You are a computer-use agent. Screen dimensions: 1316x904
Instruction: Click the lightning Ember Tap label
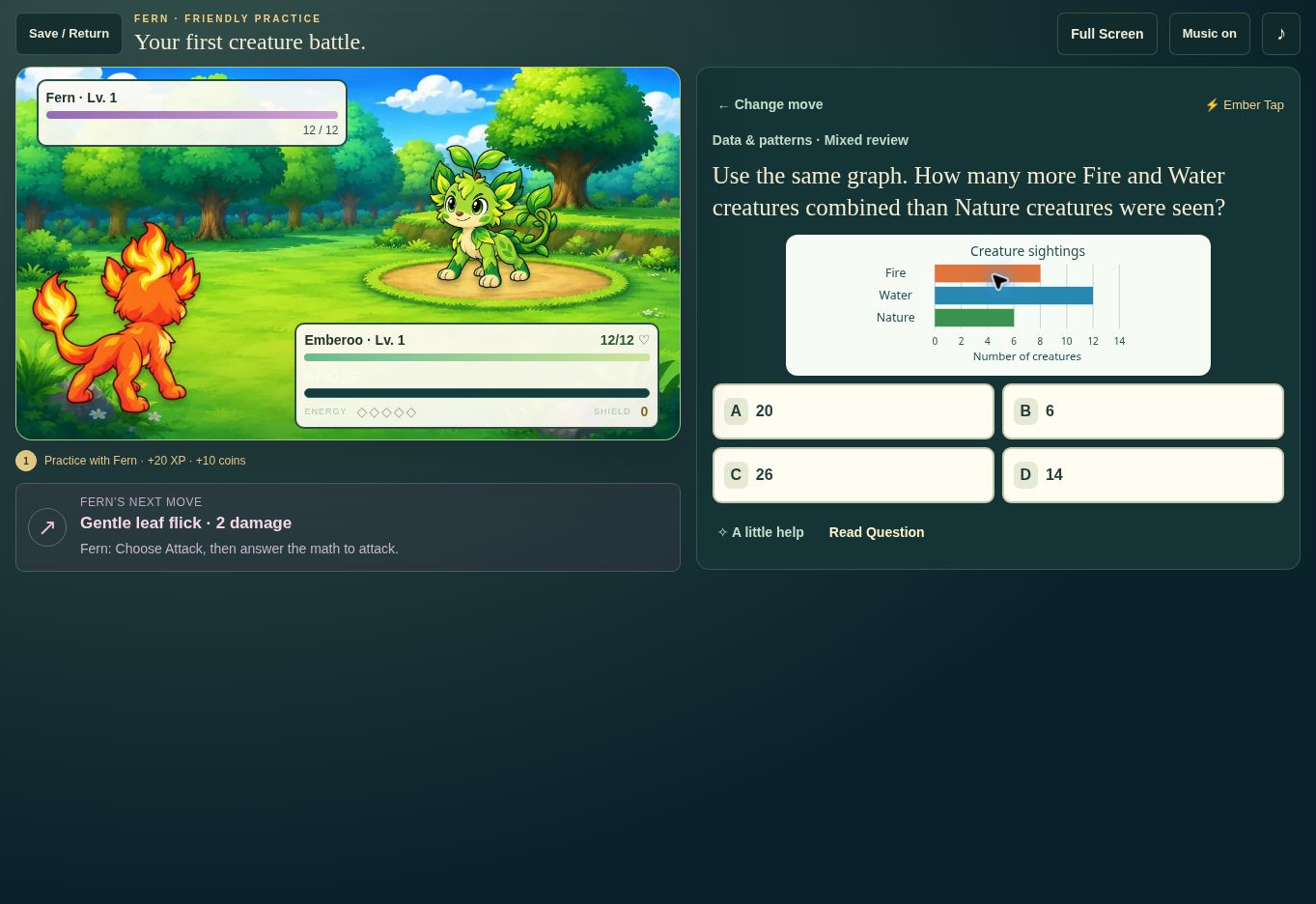click(x=1245, y=104)
